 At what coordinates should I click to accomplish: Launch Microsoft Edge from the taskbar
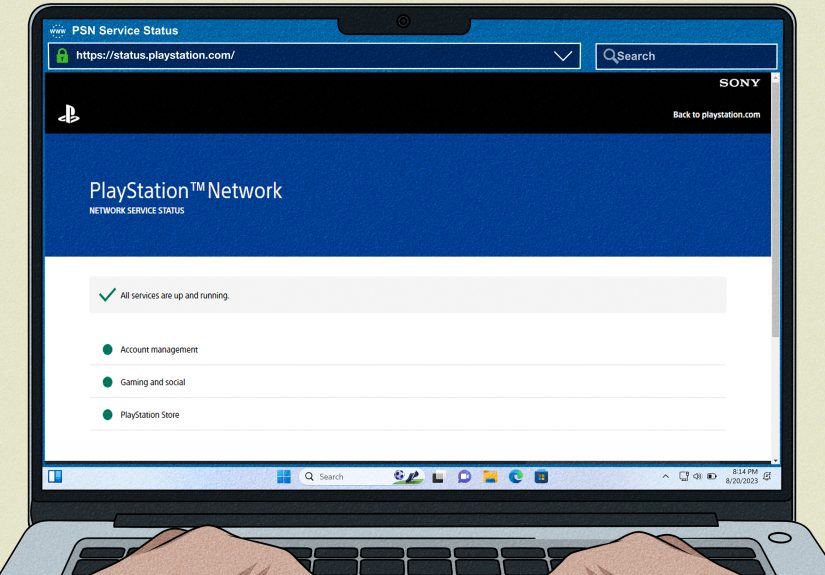tap(516, 477)
